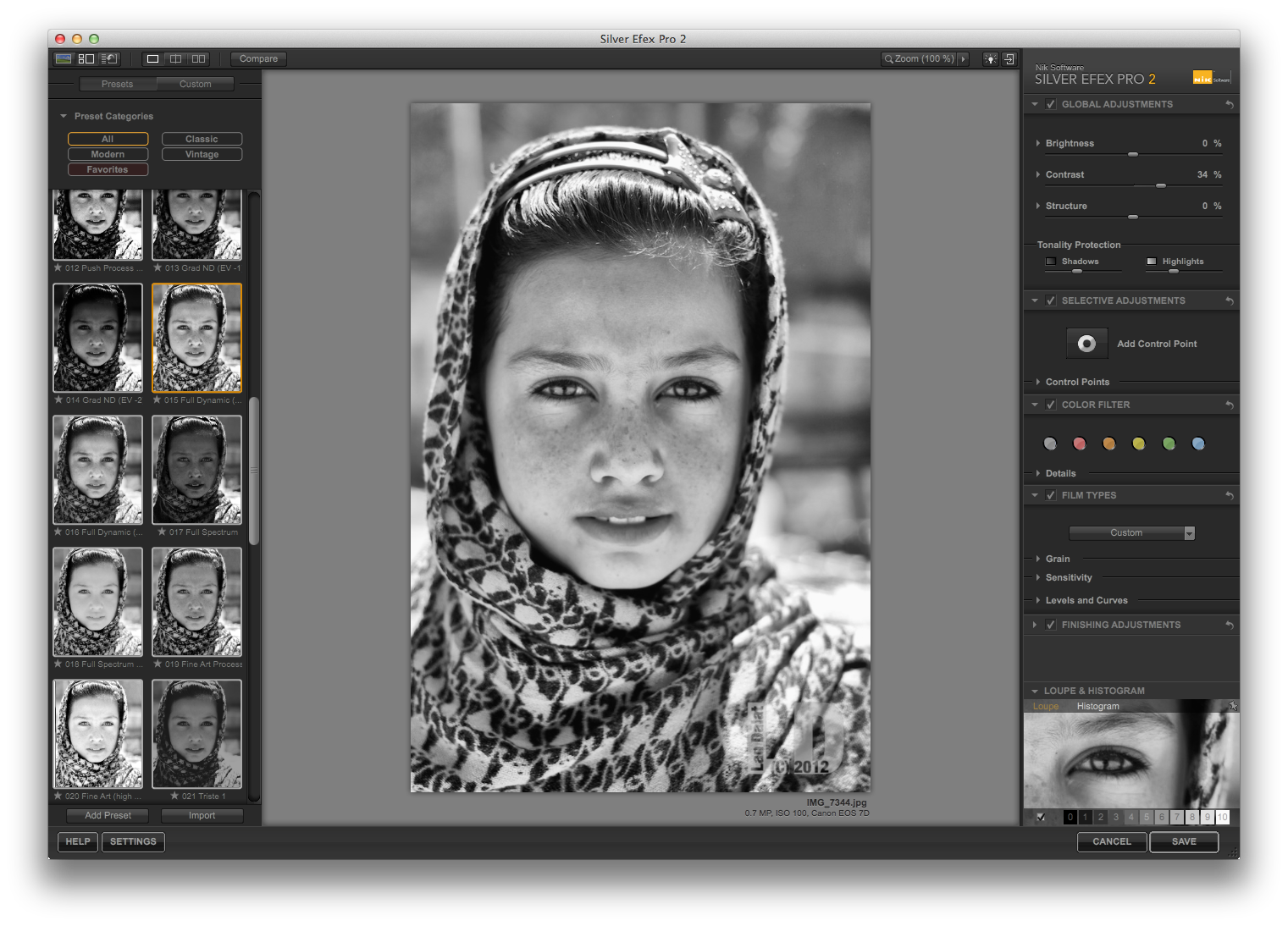The width and height of the screenshot is (1288, 926).
Task: Favorite the 017 Full Spectrum preset star
Action: (x=162, y=532)
